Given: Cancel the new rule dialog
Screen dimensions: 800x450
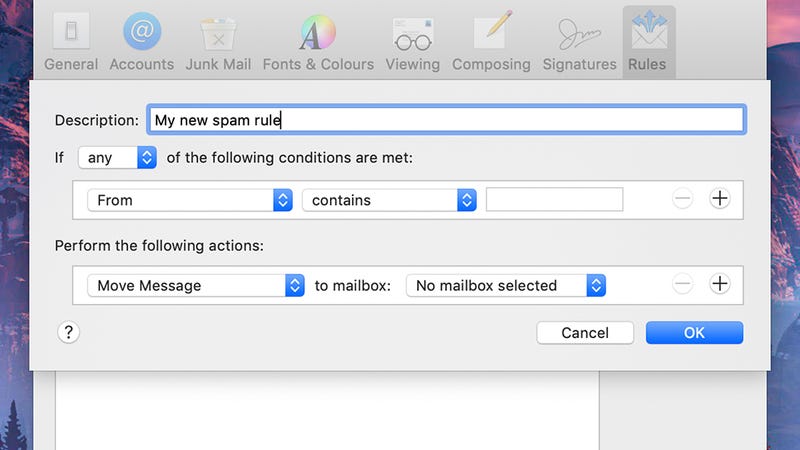Looking at the screenshot, I should [x=585, y=333].
